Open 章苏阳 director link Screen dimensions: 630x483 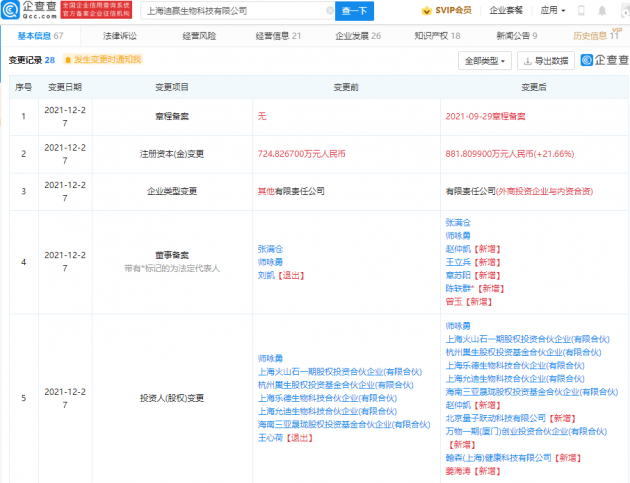458,276
